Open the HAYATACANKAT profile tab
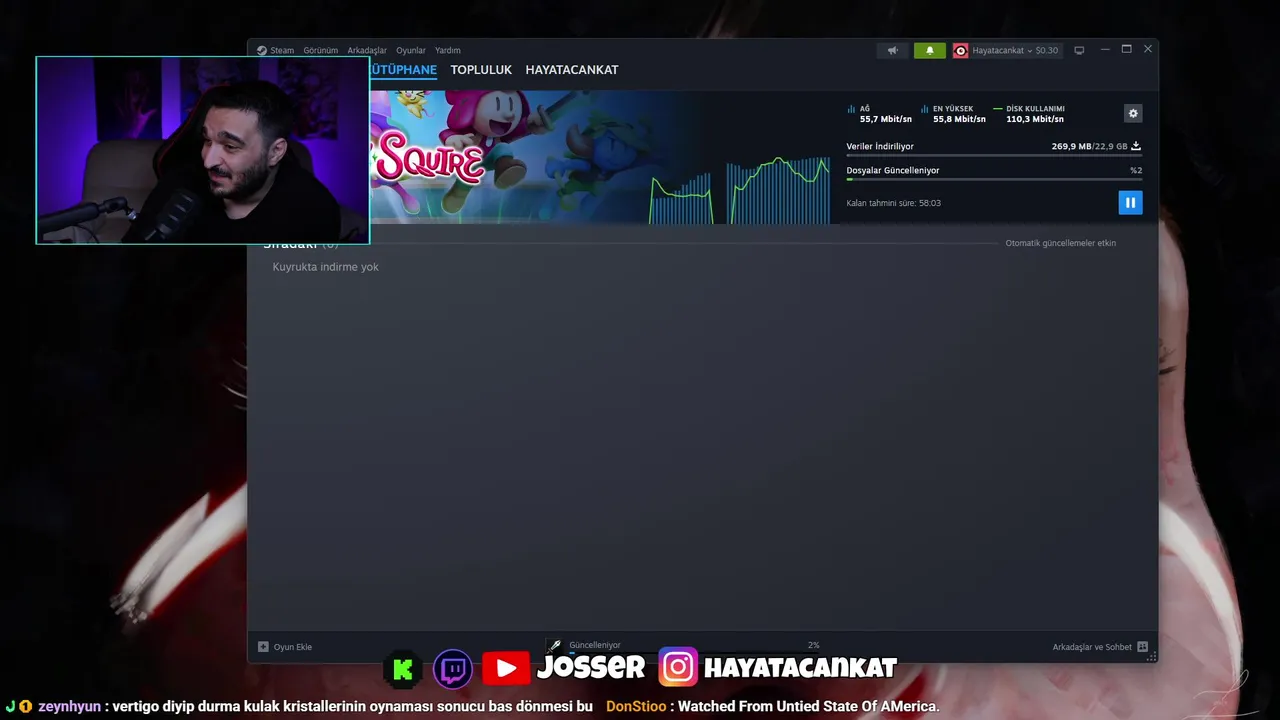The image size is (1280, 720). [572, 70]
